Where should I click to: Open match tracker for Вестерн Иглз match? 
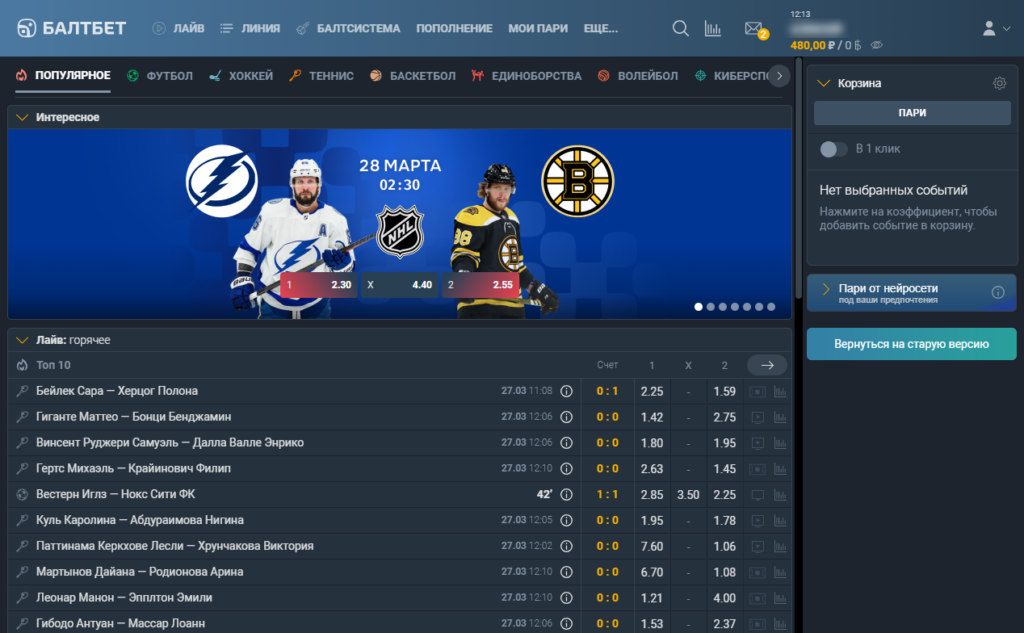pyautogui.click(x=758, y=495)
